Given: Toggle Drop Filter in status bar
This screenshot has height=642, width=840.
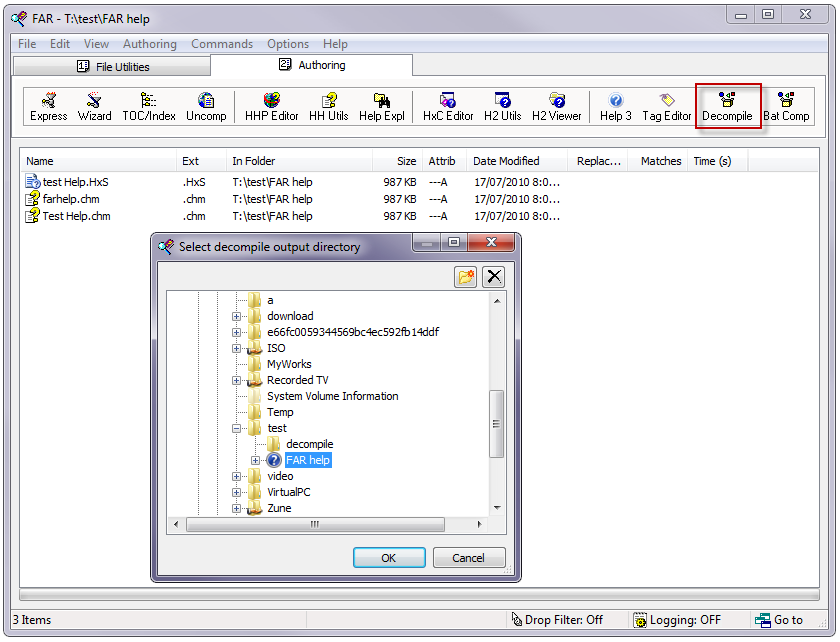Looking at the screenshot, I should point(557,620).
